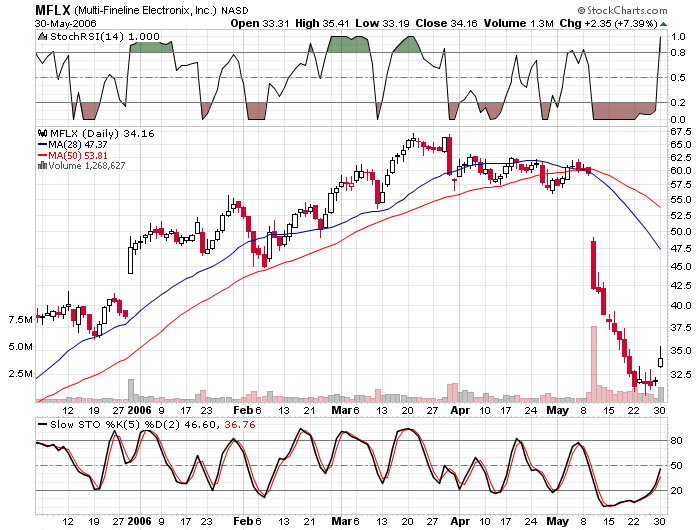This screenshot has width=700, height=530.
Task: Click the High 35.41 value
Action: click(x=322, y=24)
